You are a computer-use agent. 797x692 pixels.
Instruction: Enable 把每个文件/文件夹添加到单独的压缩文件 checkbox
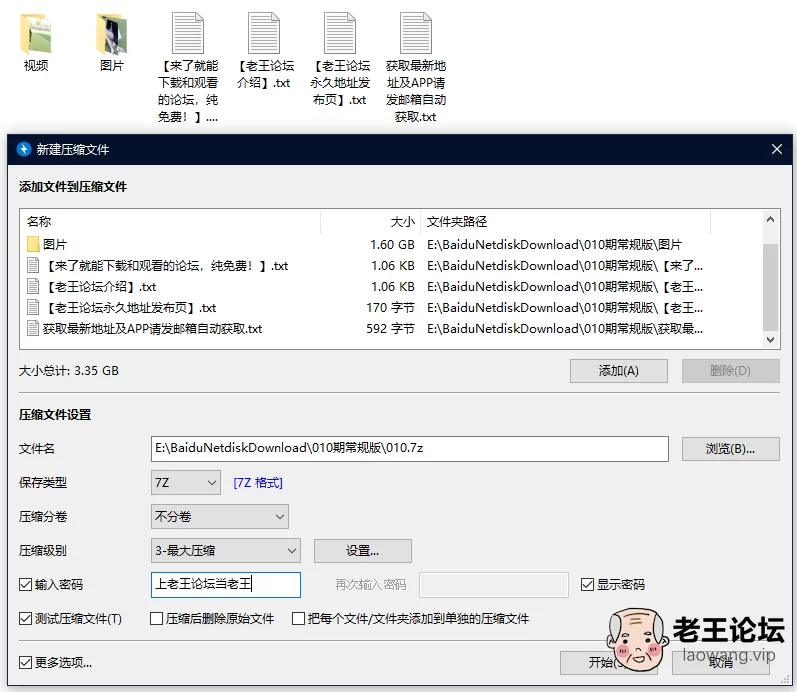[298, 619]
